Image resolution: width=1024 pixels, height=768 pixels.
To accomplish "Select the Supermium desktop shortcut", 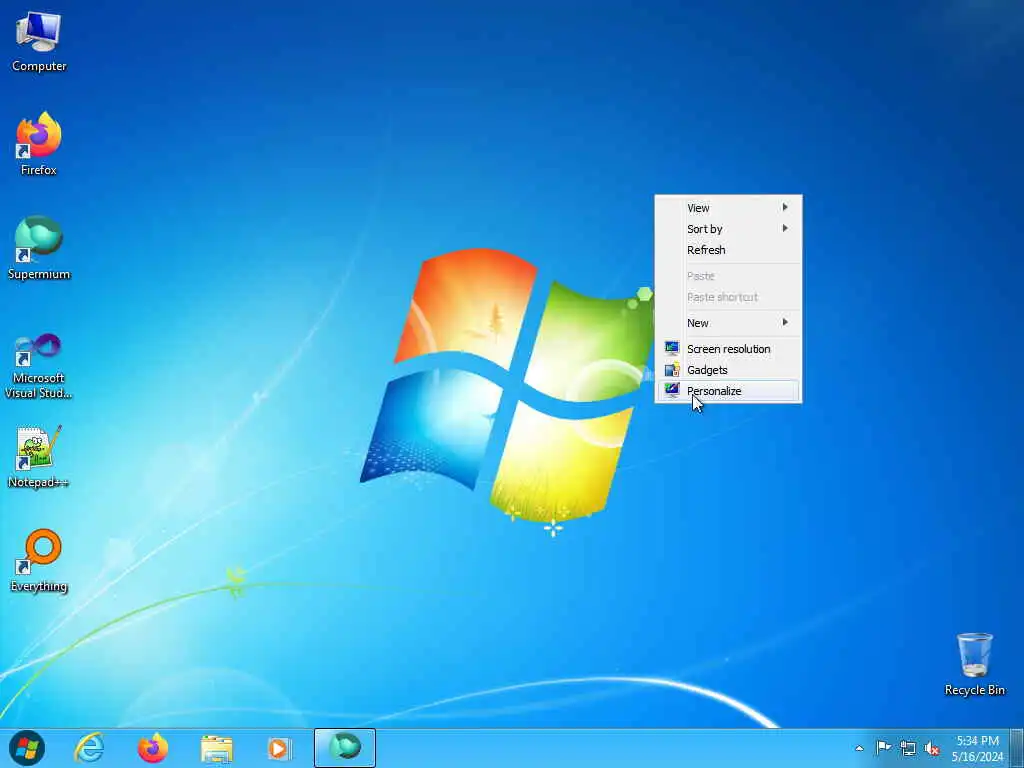I will point(39,248).
